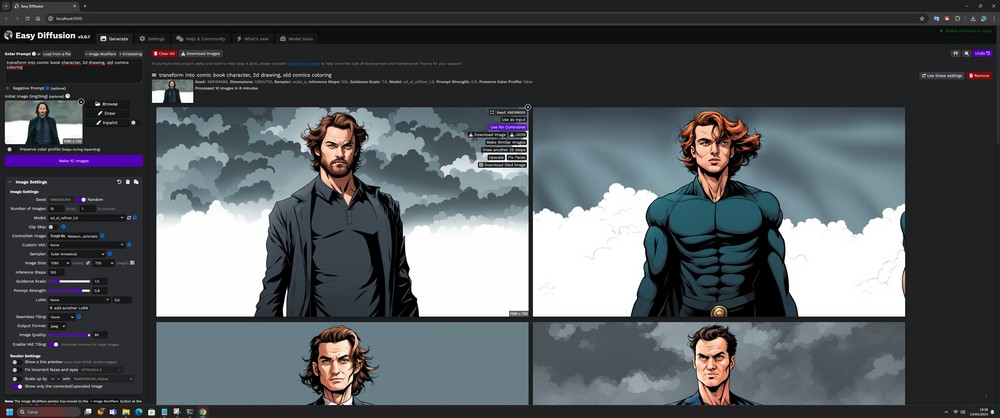Screen dimensions: 1000x418
Task: Open Chrome from the Windows taskbar
Action: 203,411
